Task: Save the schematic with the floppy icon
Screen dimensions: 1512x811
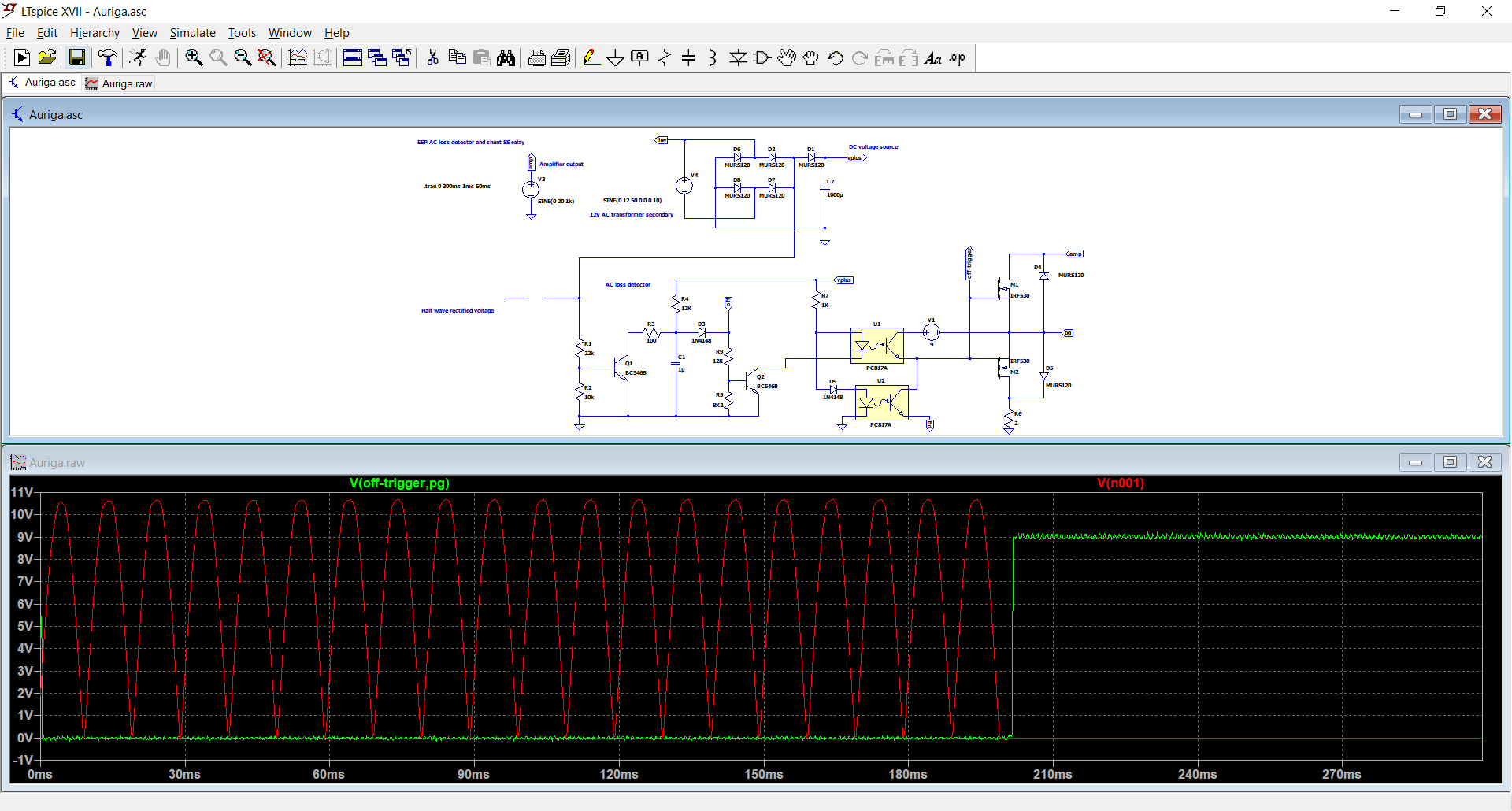Action: click(76, 57)
